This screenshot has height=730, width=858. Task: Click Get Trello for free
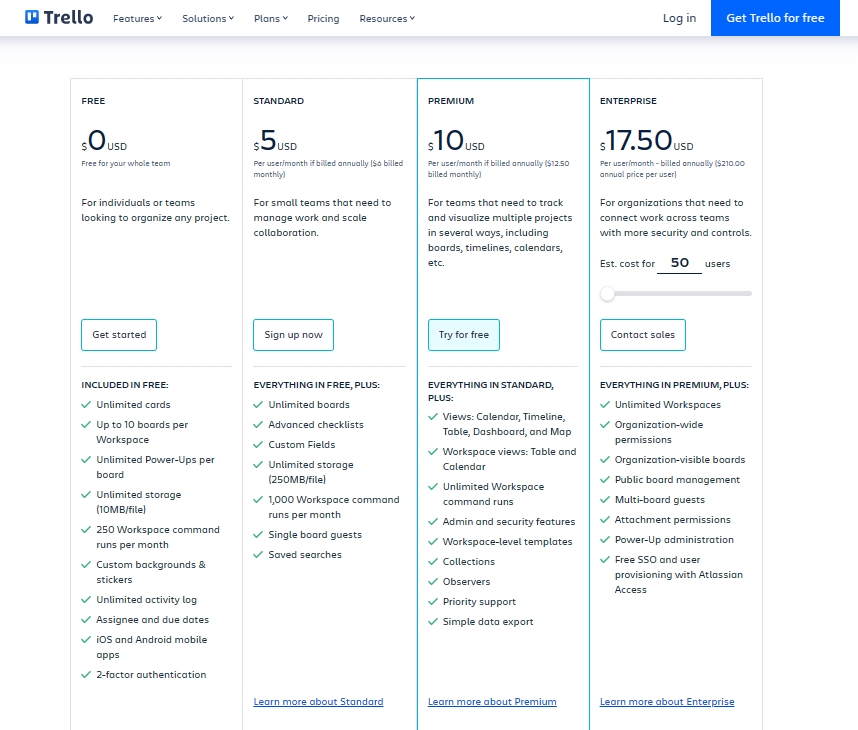tap(775, 18)
